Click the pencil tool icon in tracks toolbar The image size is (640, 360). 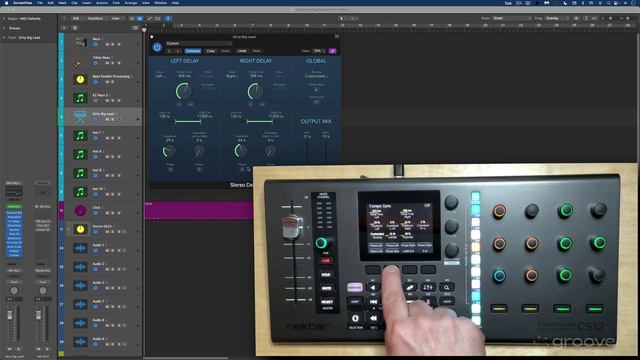coord(150,18)
